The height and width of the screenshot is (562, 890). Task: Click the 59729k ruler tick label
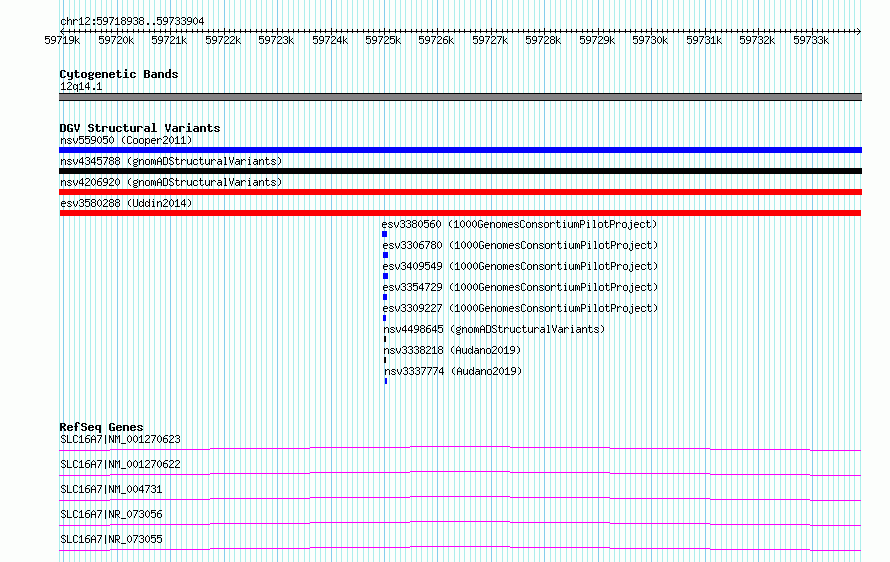597,40
